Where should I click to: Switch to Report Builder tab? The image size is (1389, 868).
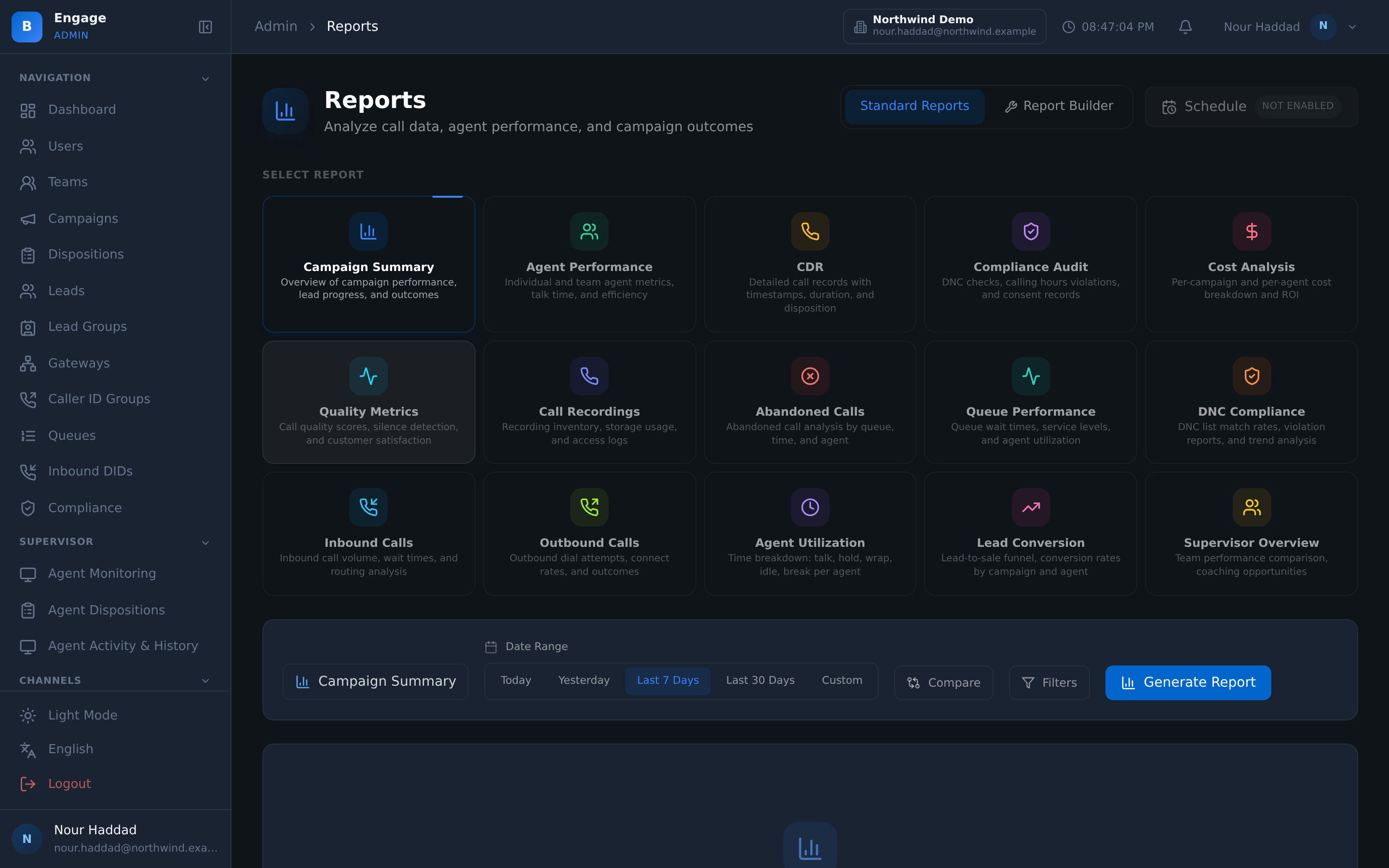[x=1059, y=106]
